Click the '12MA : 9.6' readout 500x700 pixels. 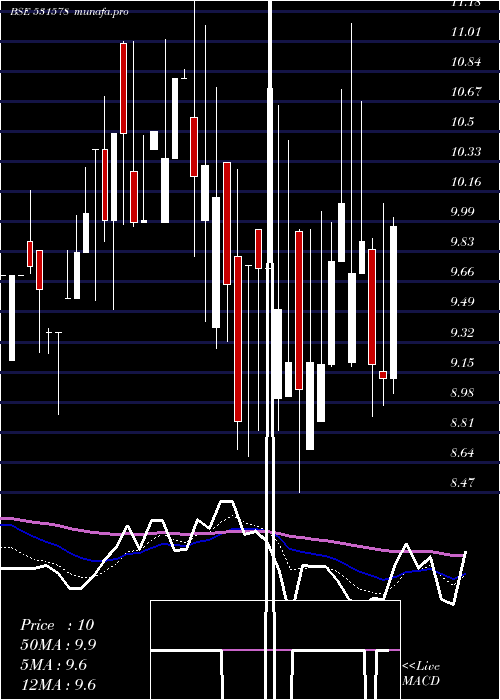point(58,685)
